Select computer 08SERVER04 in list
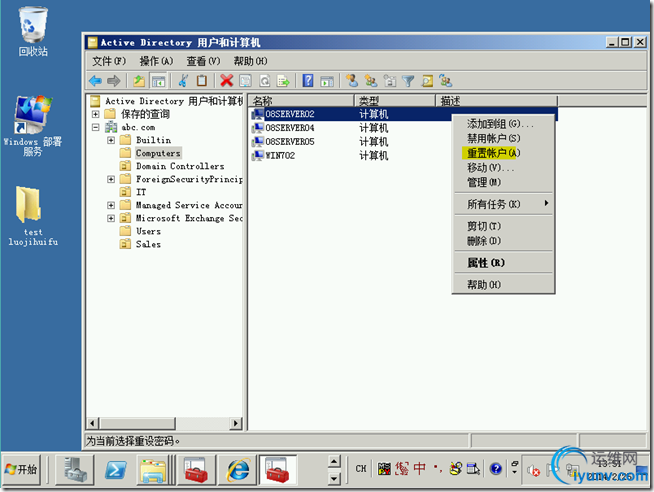 coord(290,128)
